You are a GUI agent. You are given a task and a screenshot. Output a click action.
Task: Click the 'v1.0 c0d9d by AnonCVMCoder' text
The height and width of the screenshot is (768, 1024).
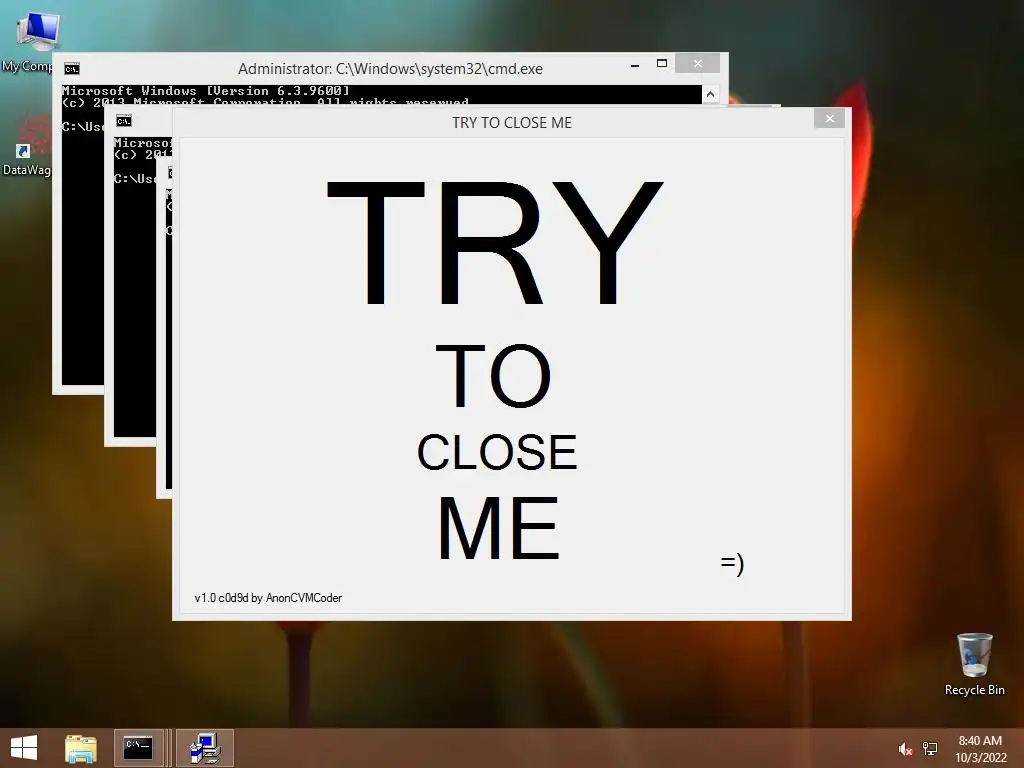point(268,598)
